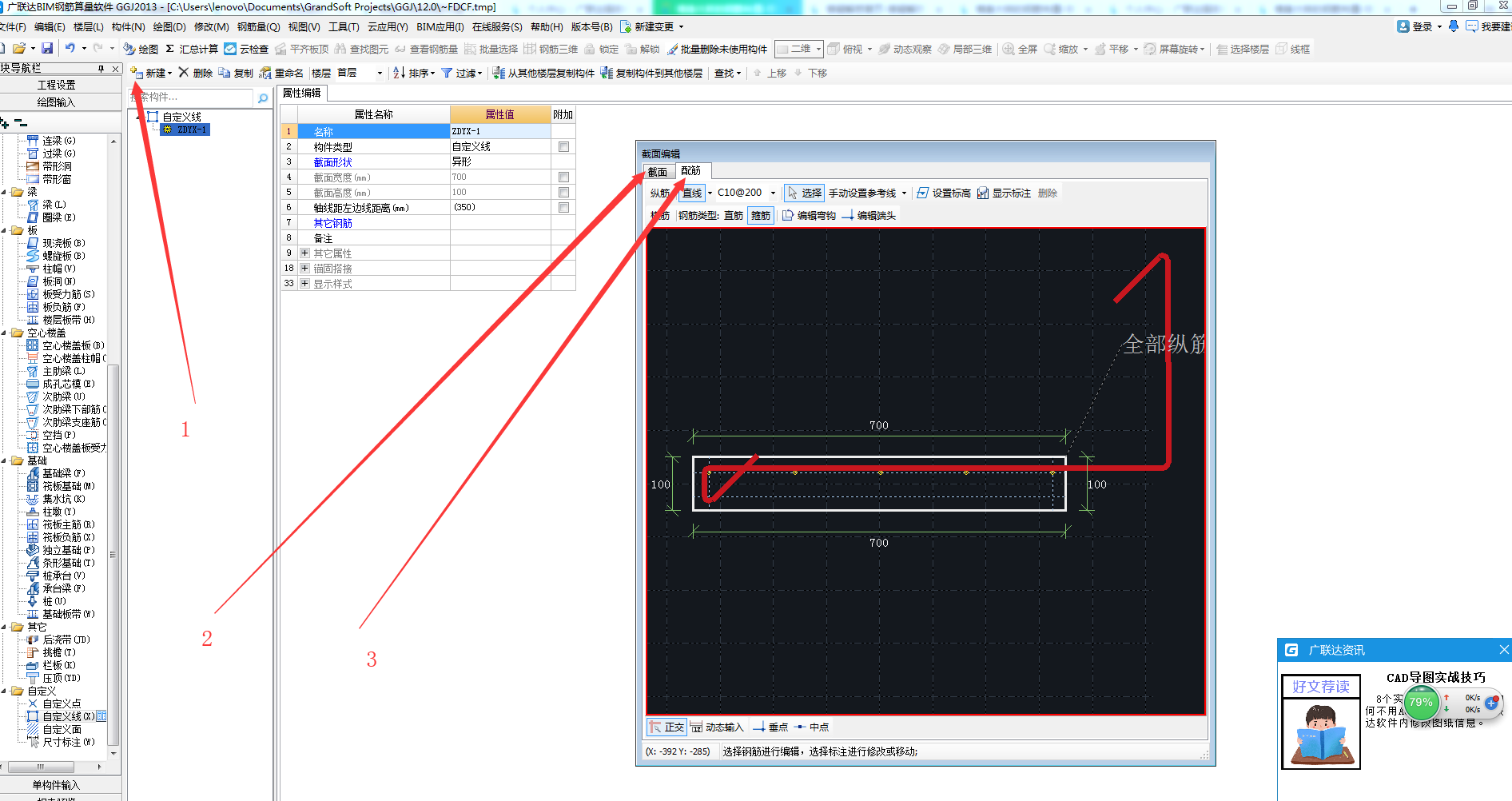The image size is (1512, 801).
Task: Click 其它钢筋 property link
Action: coord(332,223)
